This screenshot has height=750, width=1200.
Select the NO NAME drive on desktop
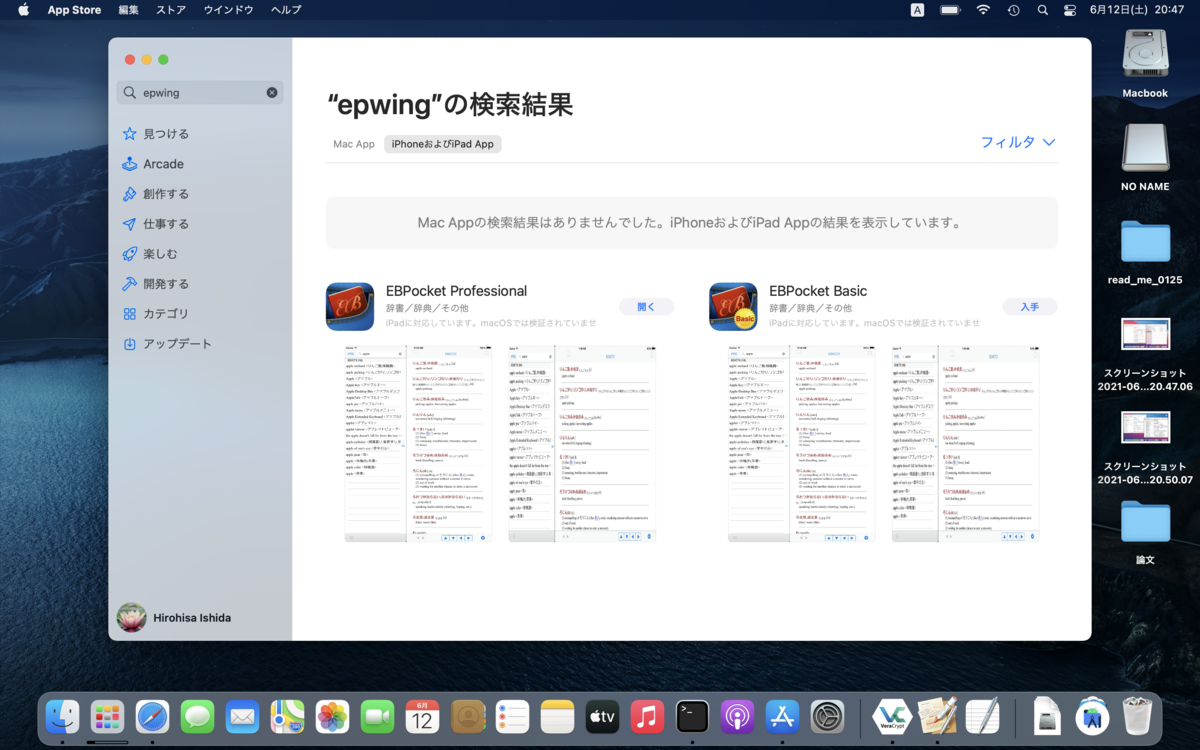1145,147
